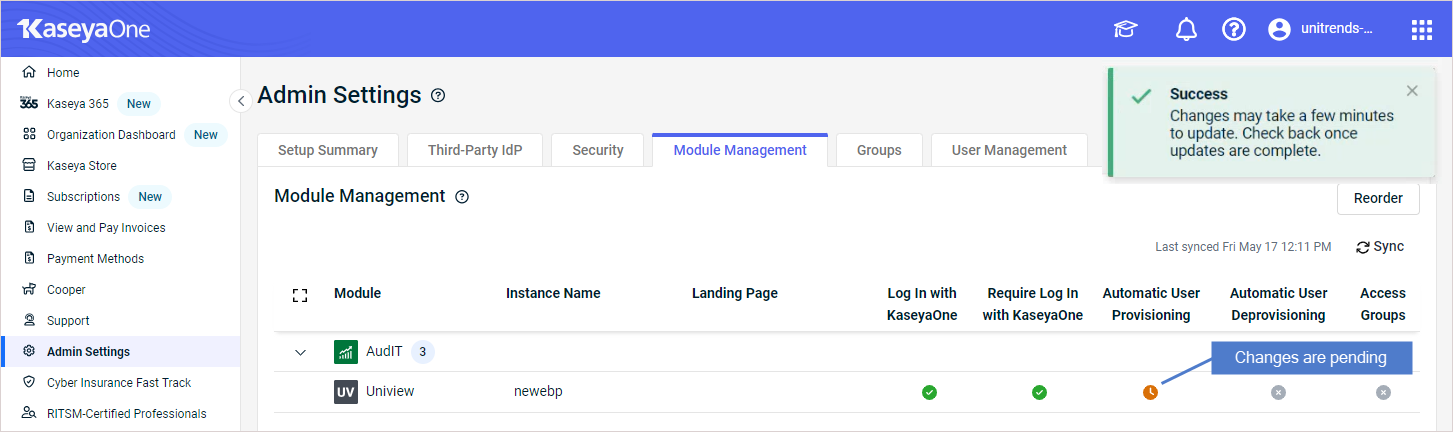Click the Module column header
The height and width of the screenshot is (432, 1453).
tap(358, 294)
